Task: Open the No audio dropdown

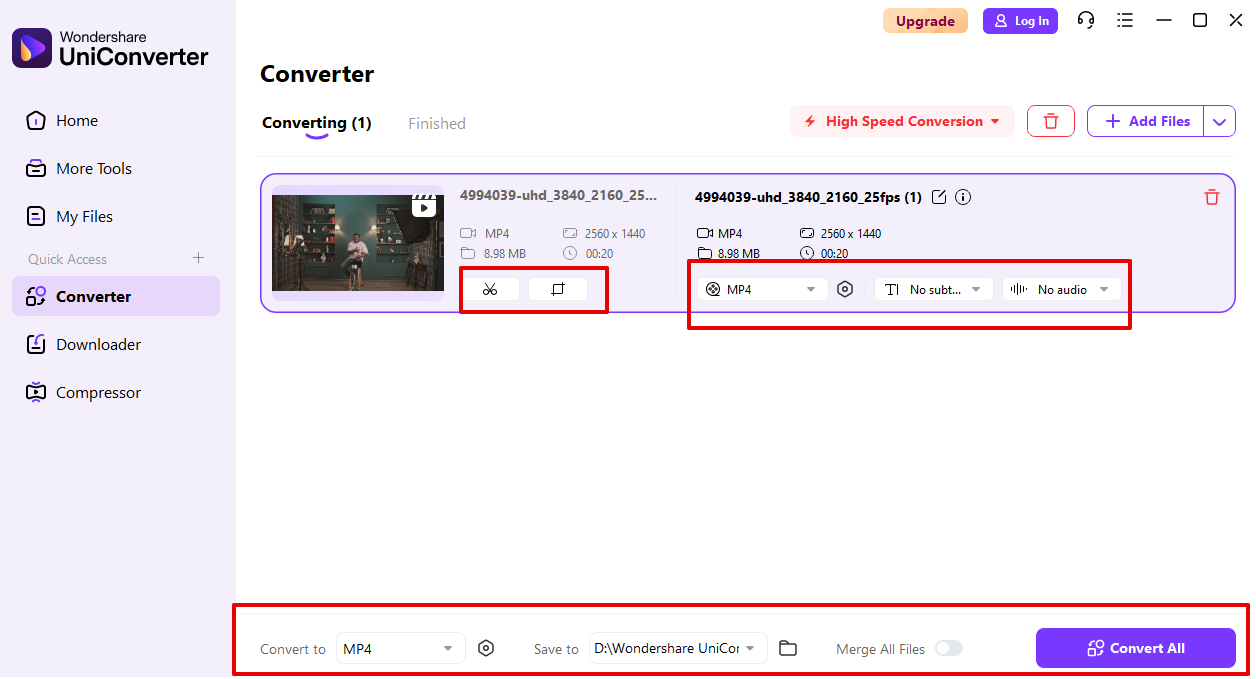Action: pos(1062,289)
